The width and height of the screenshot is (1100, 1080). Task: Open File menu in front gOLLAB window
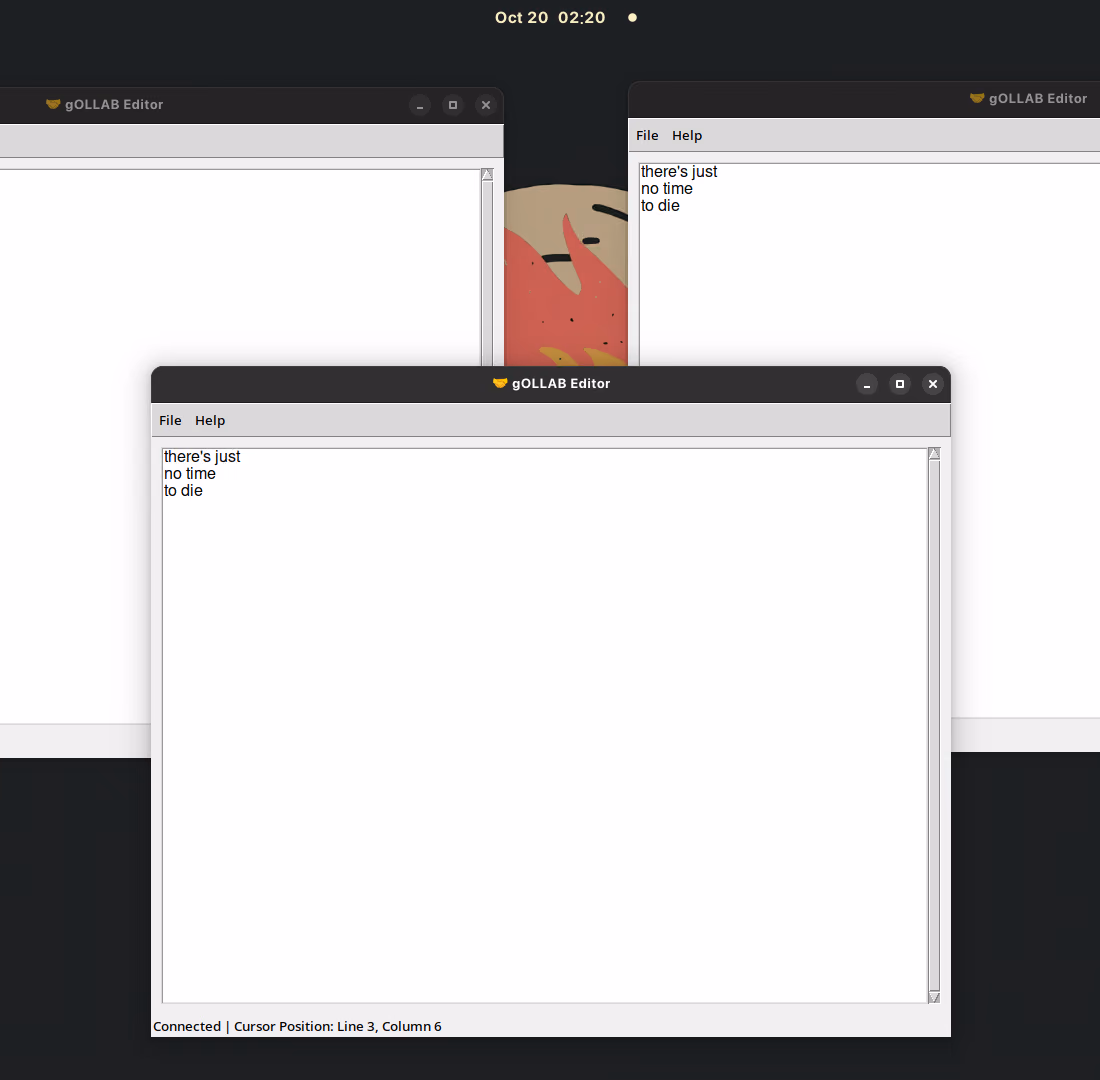[x=170, y=420]
